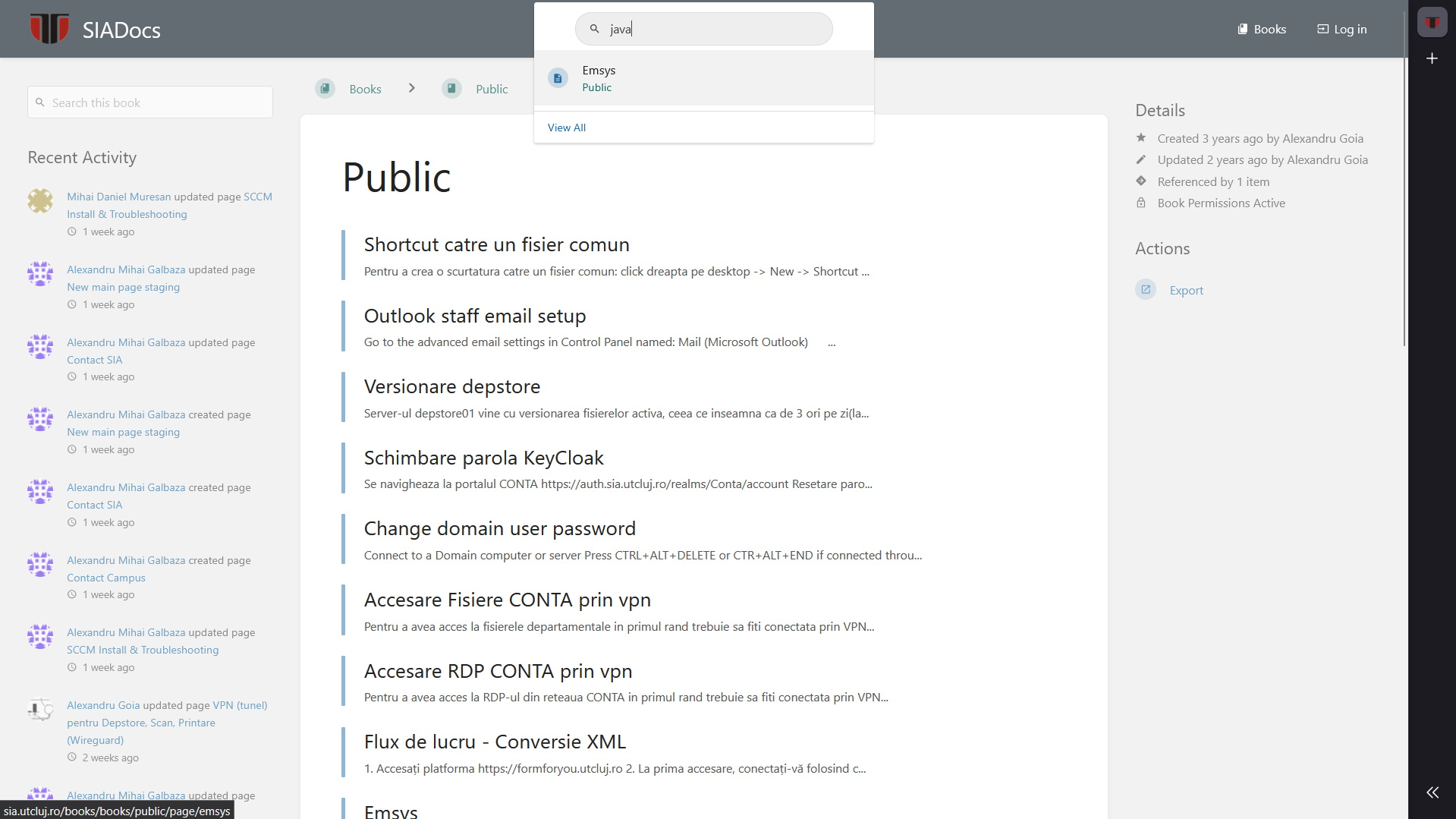This screenshot has width=1456, height=819.
Task: Open the Books breadcrumb link
Action: pyautogui.click(x=365, y=90)
